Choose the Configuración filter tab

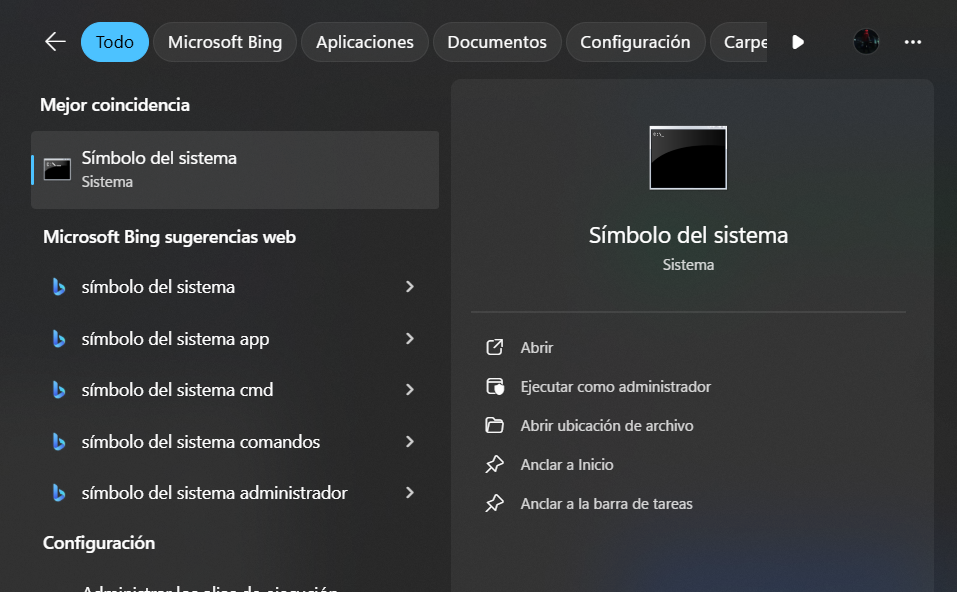click(x=635, y=42)
